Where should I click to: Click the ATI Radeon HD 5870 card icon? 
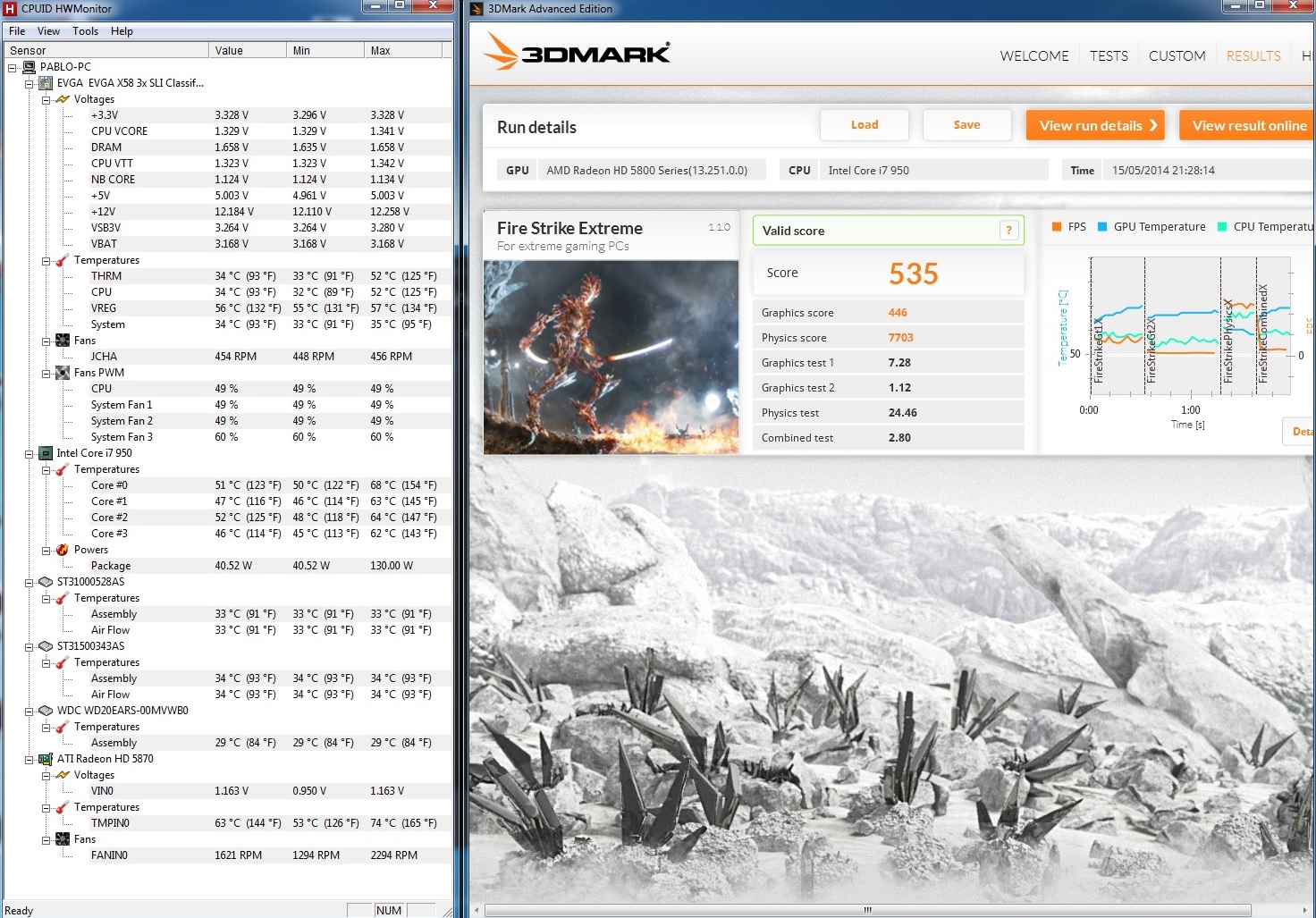[x=46, y=759]
